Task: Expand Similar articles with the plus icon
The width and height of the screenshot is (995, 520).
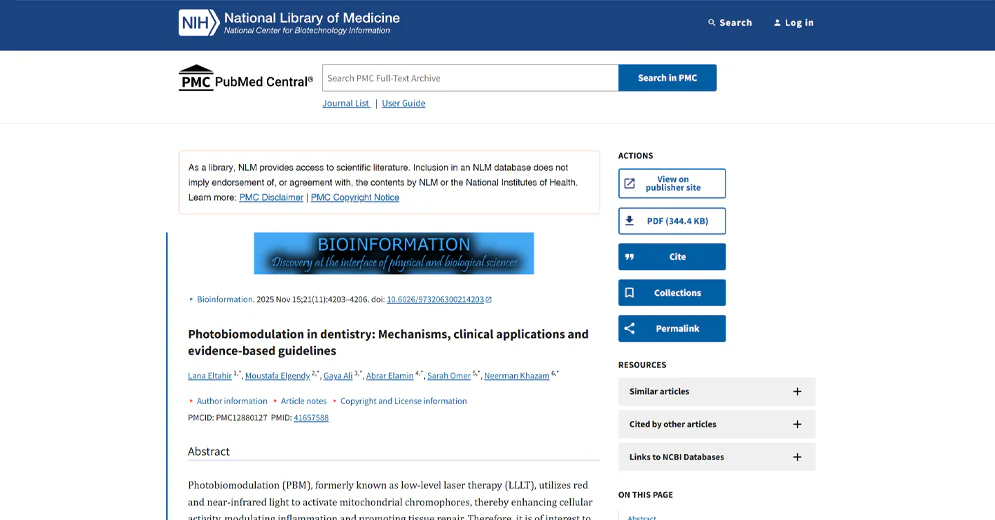Action: 797,391
